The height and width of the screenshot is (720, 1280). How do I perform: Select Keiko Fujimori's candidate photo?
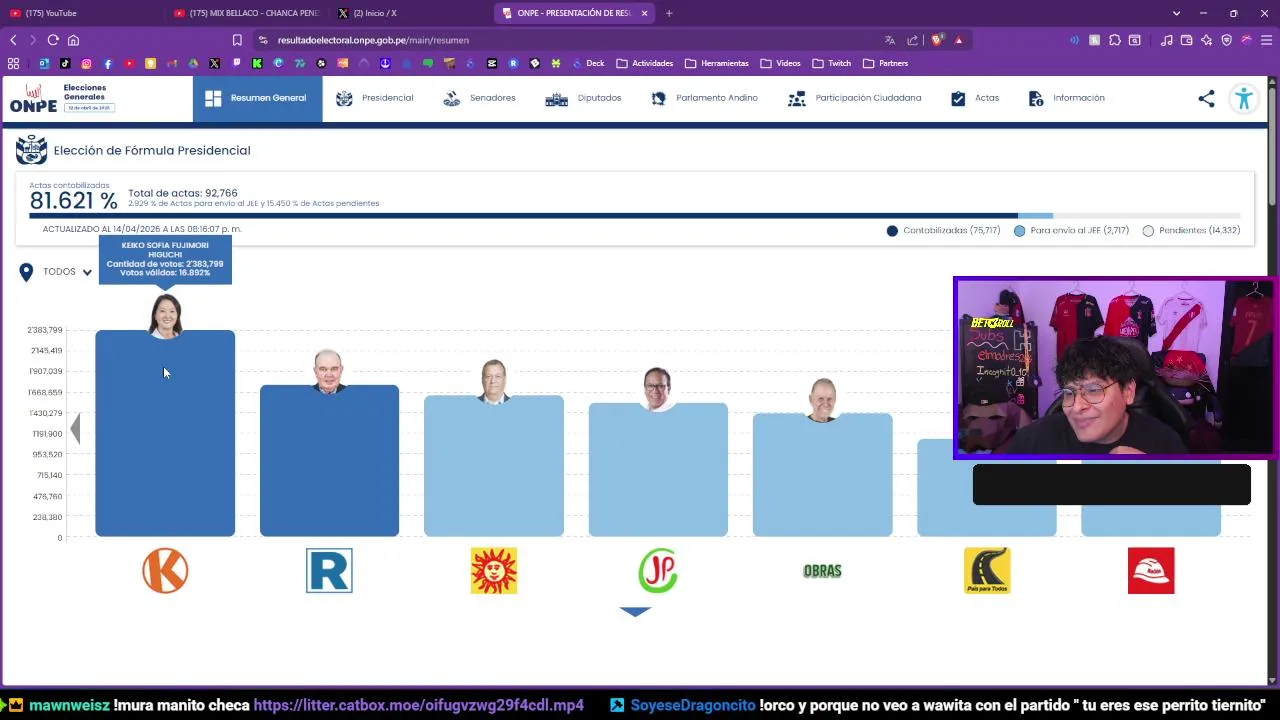[165, 316]
